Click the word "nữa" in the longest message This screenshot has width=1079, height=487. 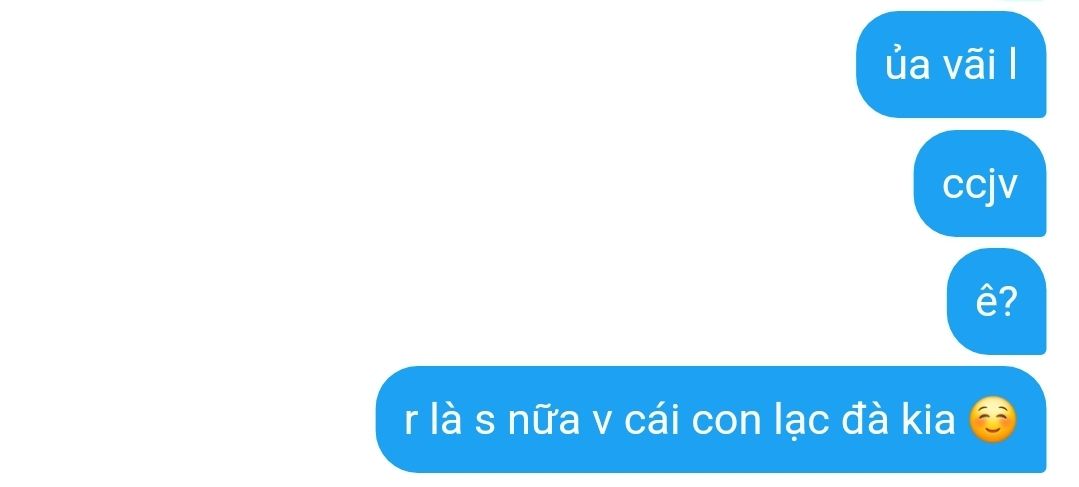(544, 420)
